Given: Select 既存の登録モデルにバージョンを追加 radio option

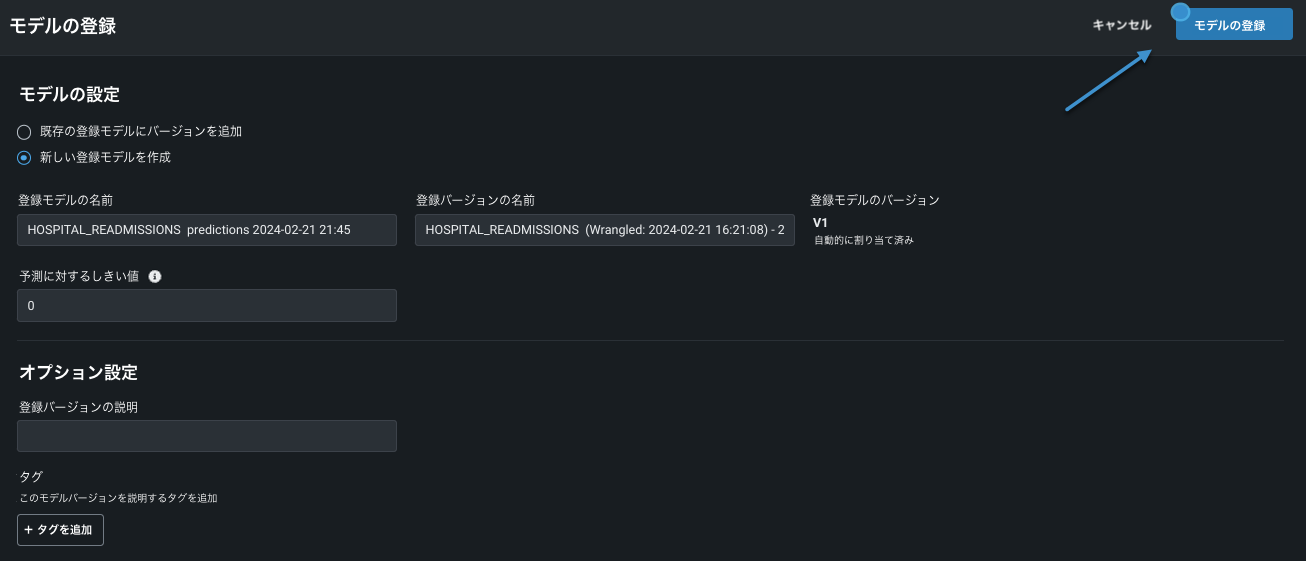Looking at the screenshot, I should click(24, 131).
